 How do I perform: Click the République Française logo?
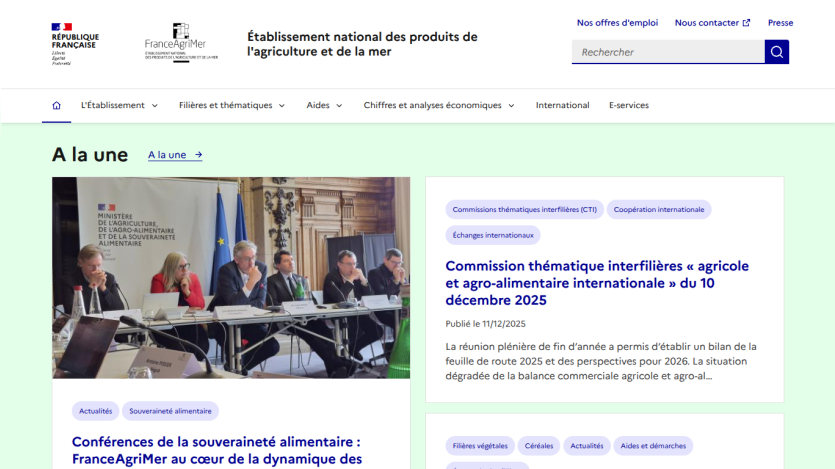click(x=75, y=44)
